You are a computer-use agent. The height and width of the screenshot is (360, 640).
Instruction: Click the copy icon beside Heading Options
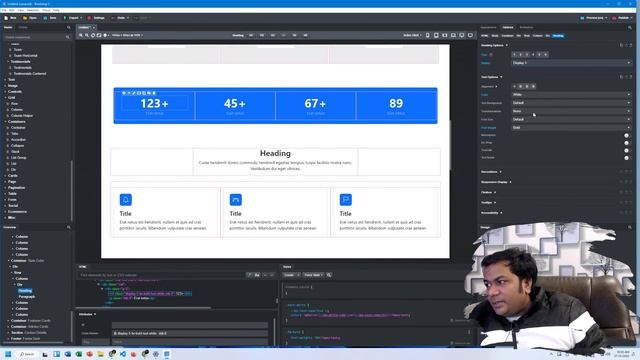point(621,45)
